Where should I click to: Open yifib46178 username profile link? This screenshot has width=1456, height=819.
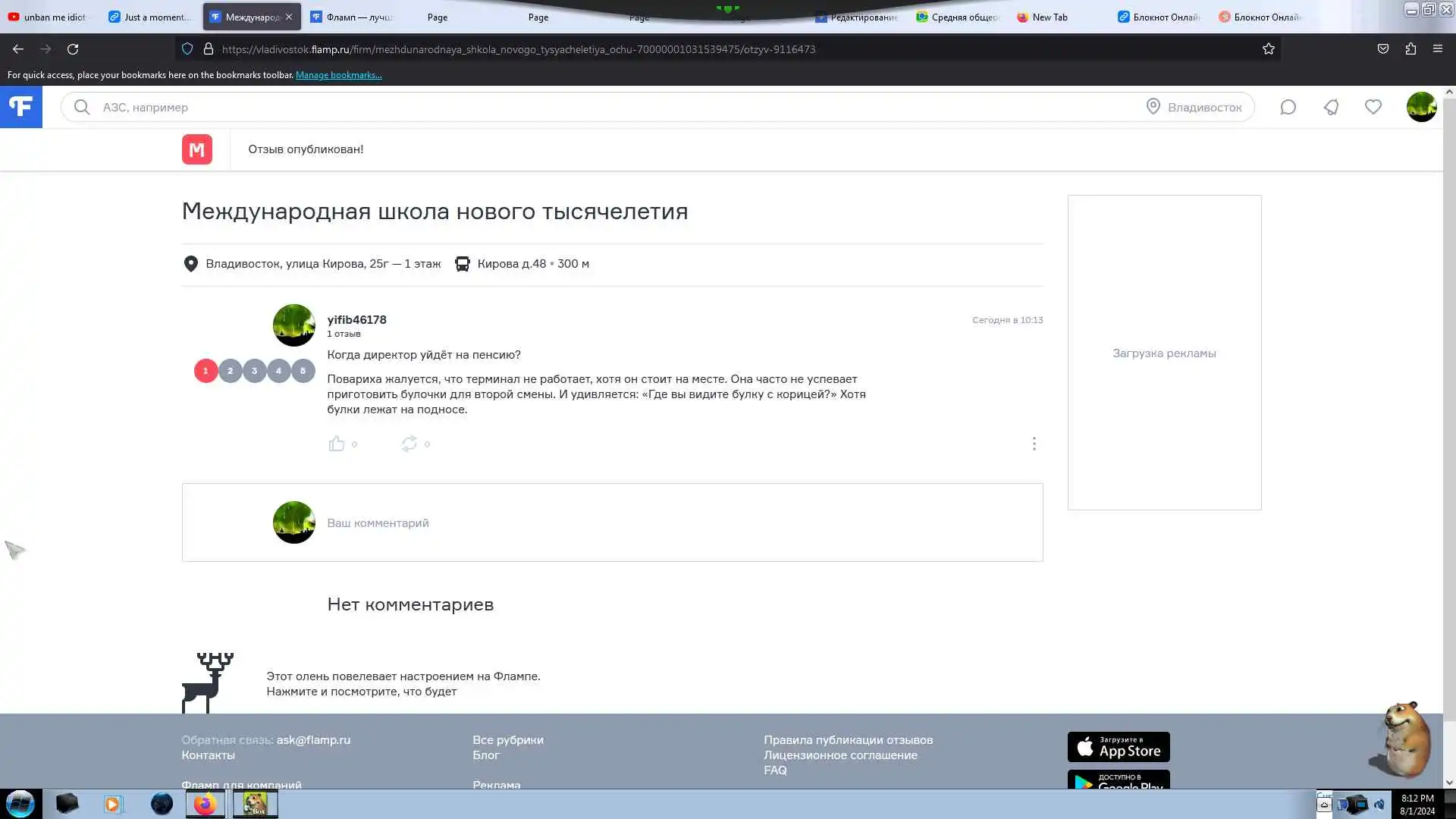tap(356, 319)
